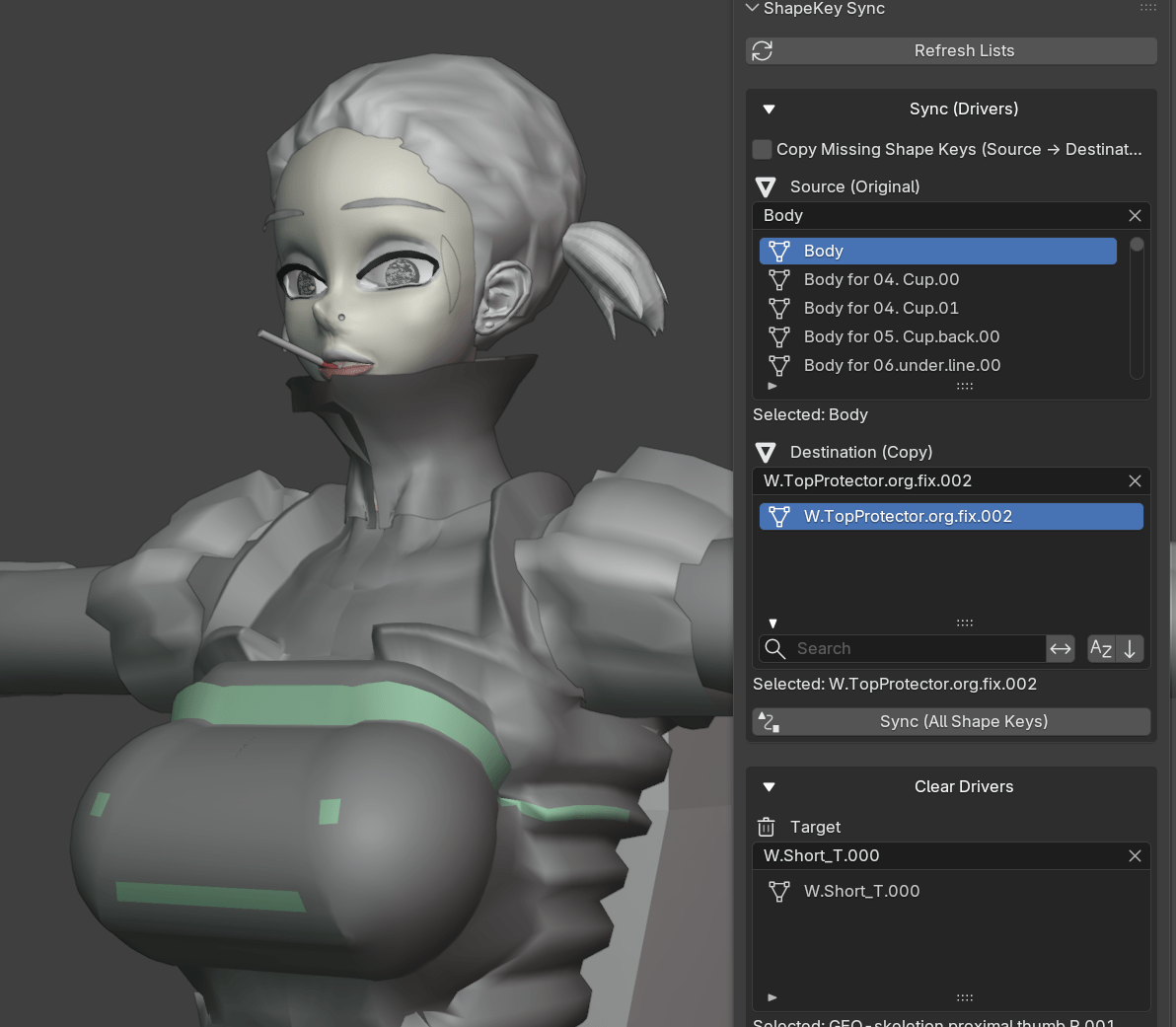This screenshot has height=1027, width=1176.
Task: Toggle the reverse sort order arrow
Action: [x=1130, y=648]
